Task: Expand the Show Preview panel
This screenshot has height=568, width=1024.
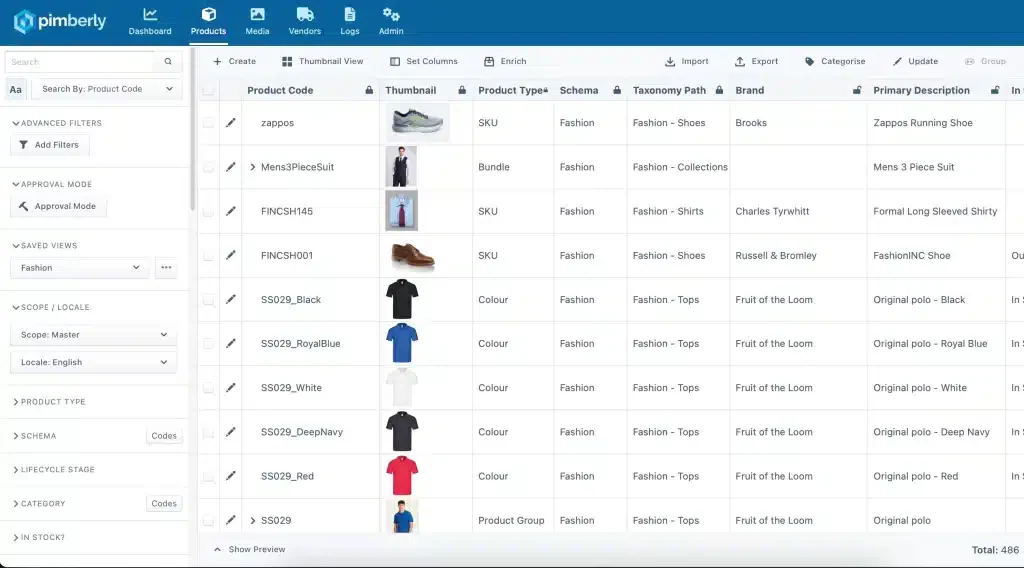Action: [x=249, y=549]
